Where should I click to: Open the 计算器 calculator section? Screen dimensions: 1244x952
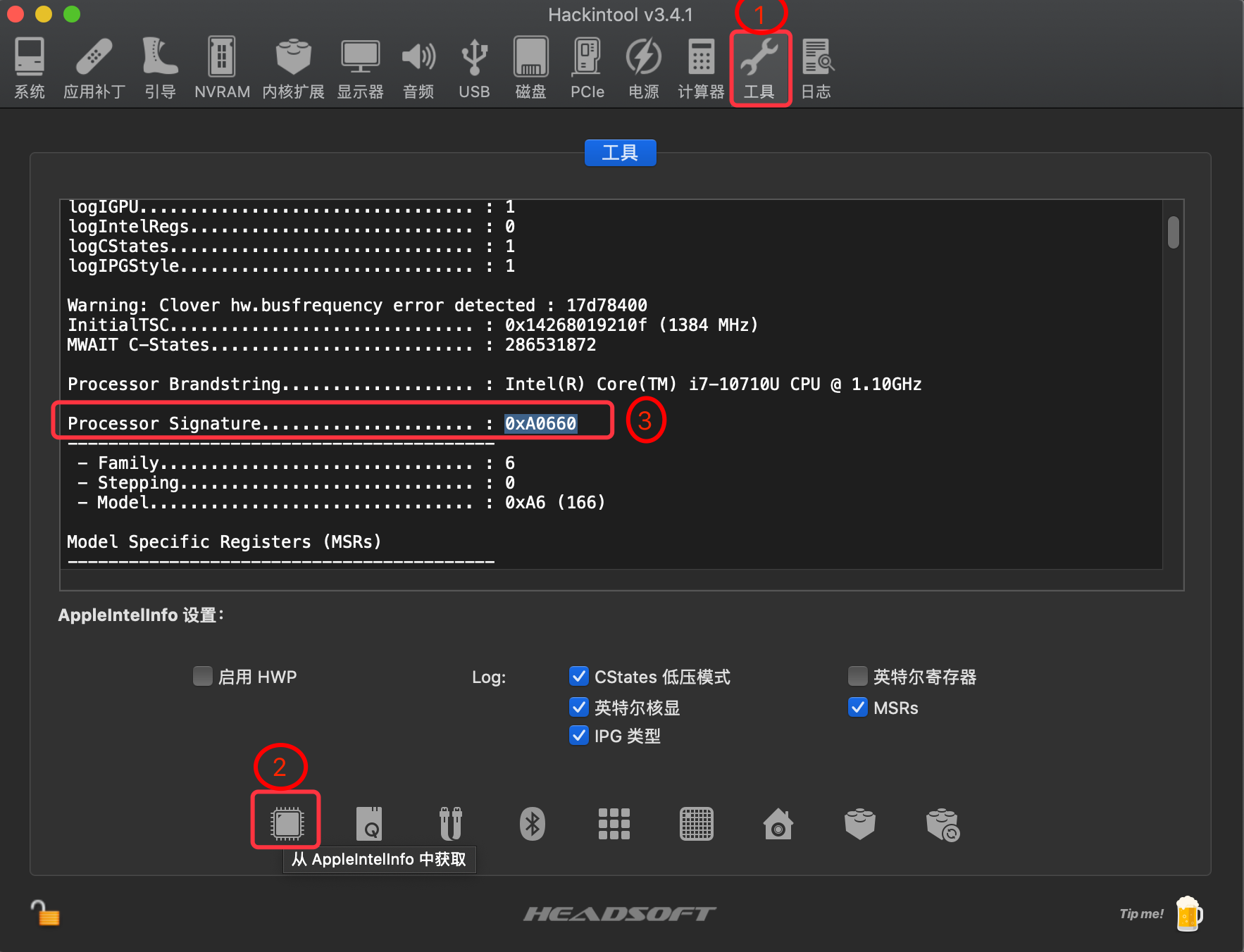click(701, 68)
